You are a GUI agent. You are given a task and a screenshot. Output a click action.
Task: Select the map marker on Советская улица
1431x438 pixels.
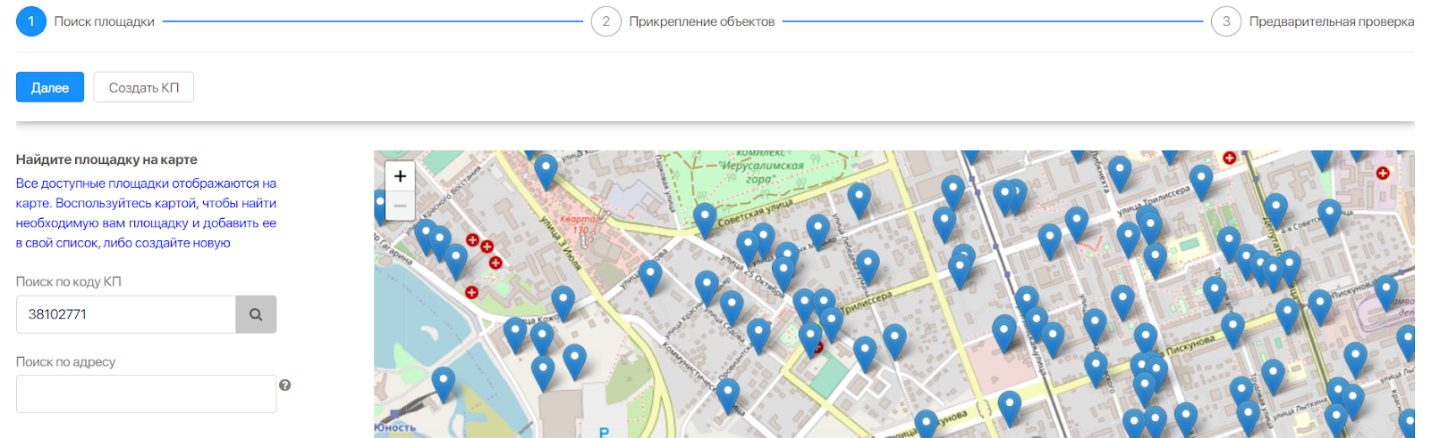705,217
